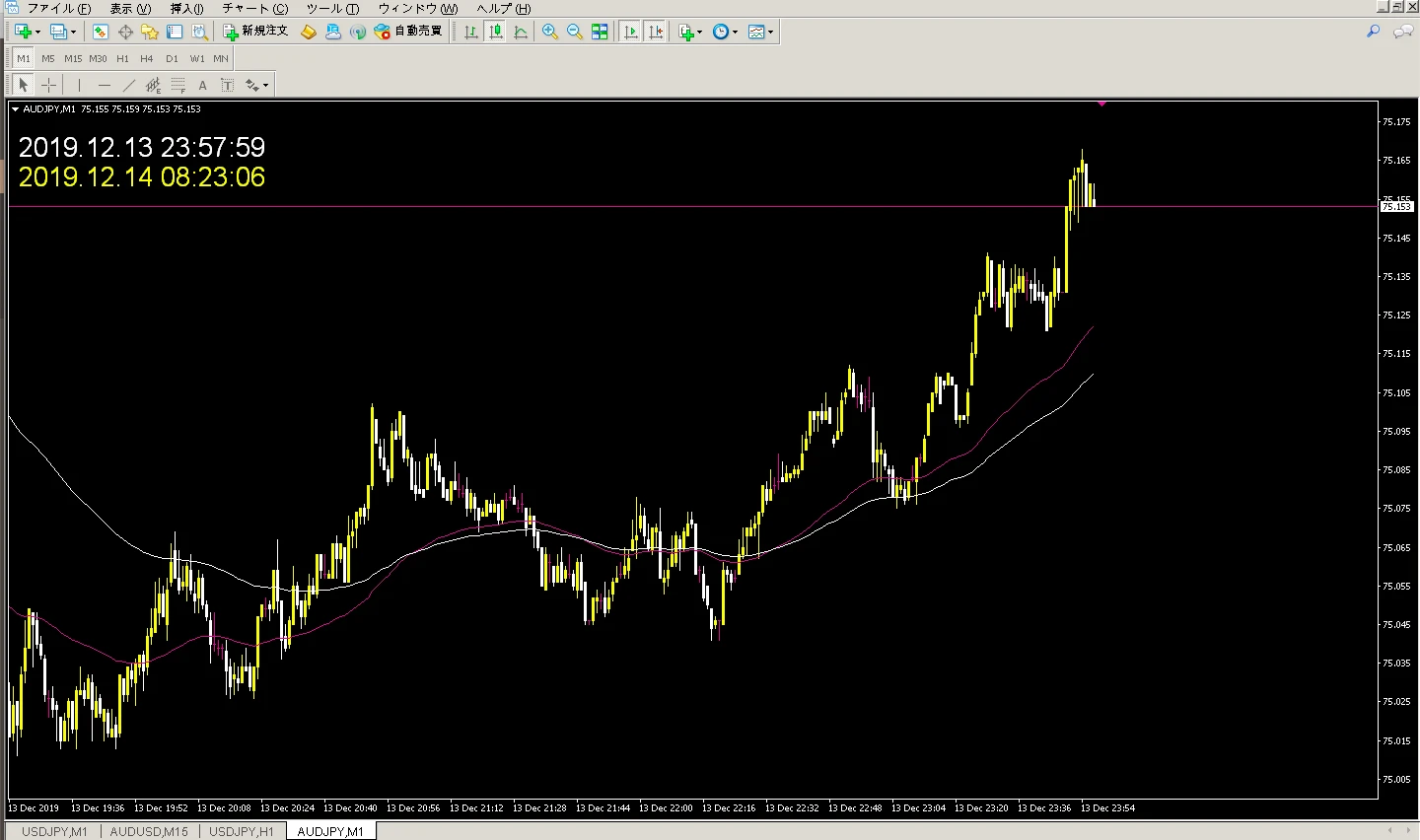Image resolution: width=1420 pixels, height=840 pixels.
Task: Select the trendline drawing tool
Action: [128, 85]
